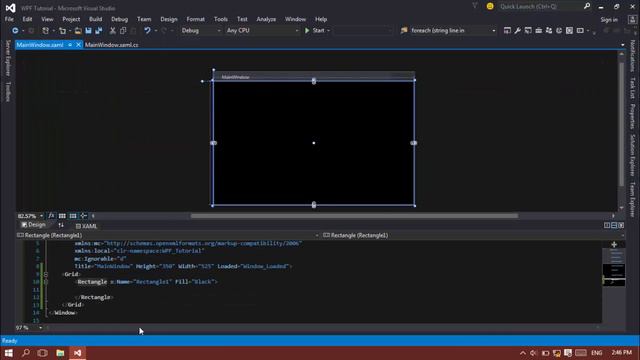This screenshot has width=640, height=360.
Task: Click the Undo arrow icon
Action: point(147,31)
